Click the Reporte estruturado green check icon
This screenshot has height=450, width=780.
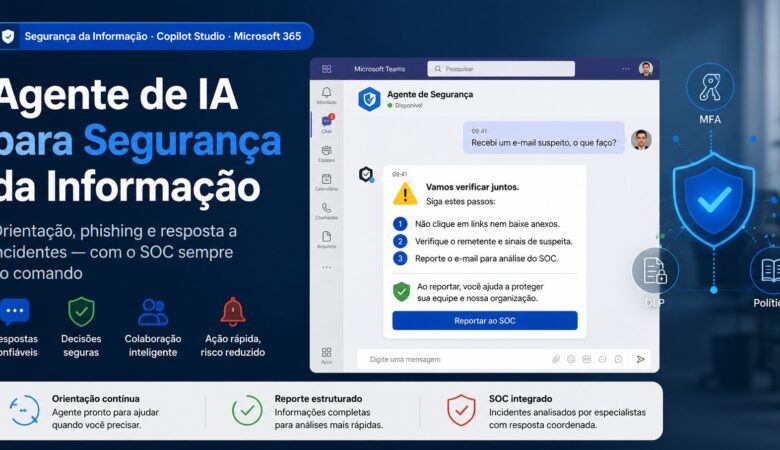pyautogui.click(x=247, y=410)
